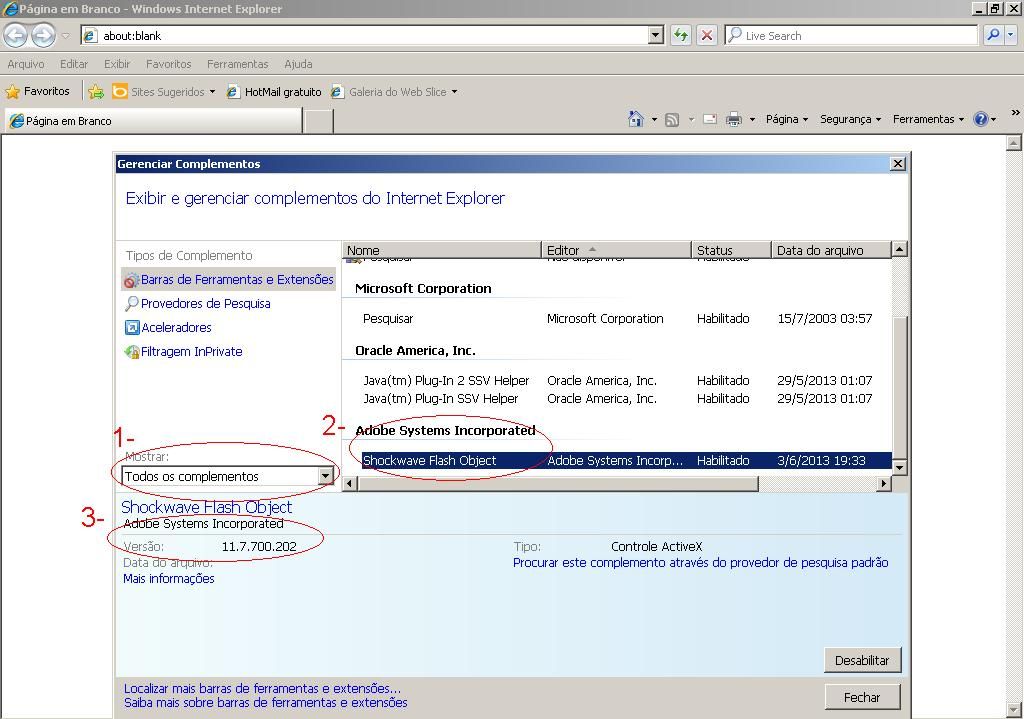Select Filtragem InPrivate add-on type
Viewport: 1024px width, 719px height.
click(x=183, y=351)
